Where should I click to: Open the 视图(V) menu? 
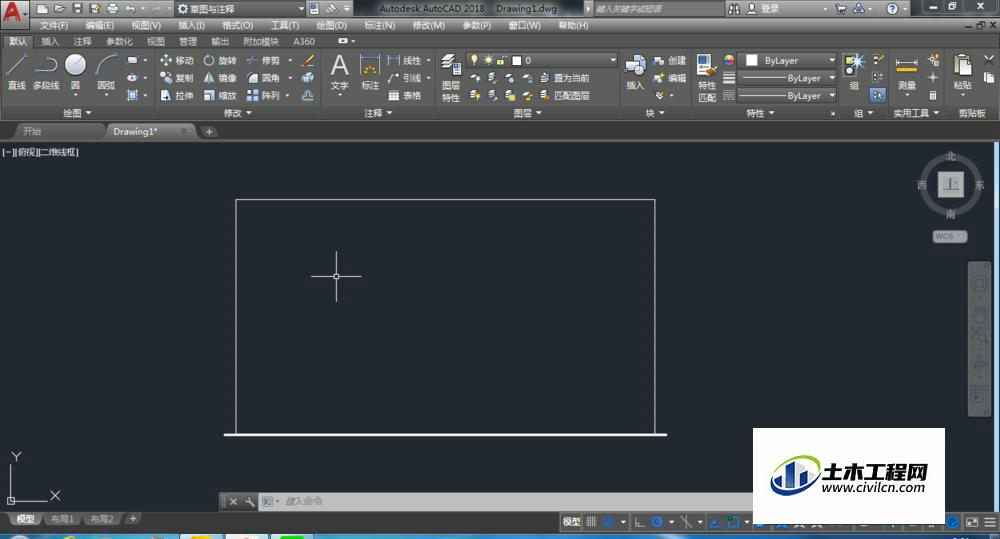[146, 26]
